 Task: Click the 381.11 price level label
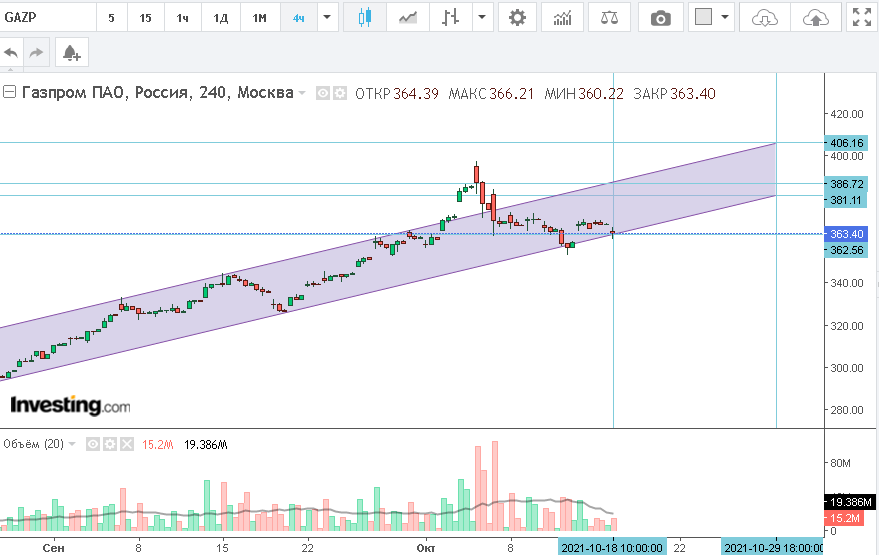[x=846, y=200]
